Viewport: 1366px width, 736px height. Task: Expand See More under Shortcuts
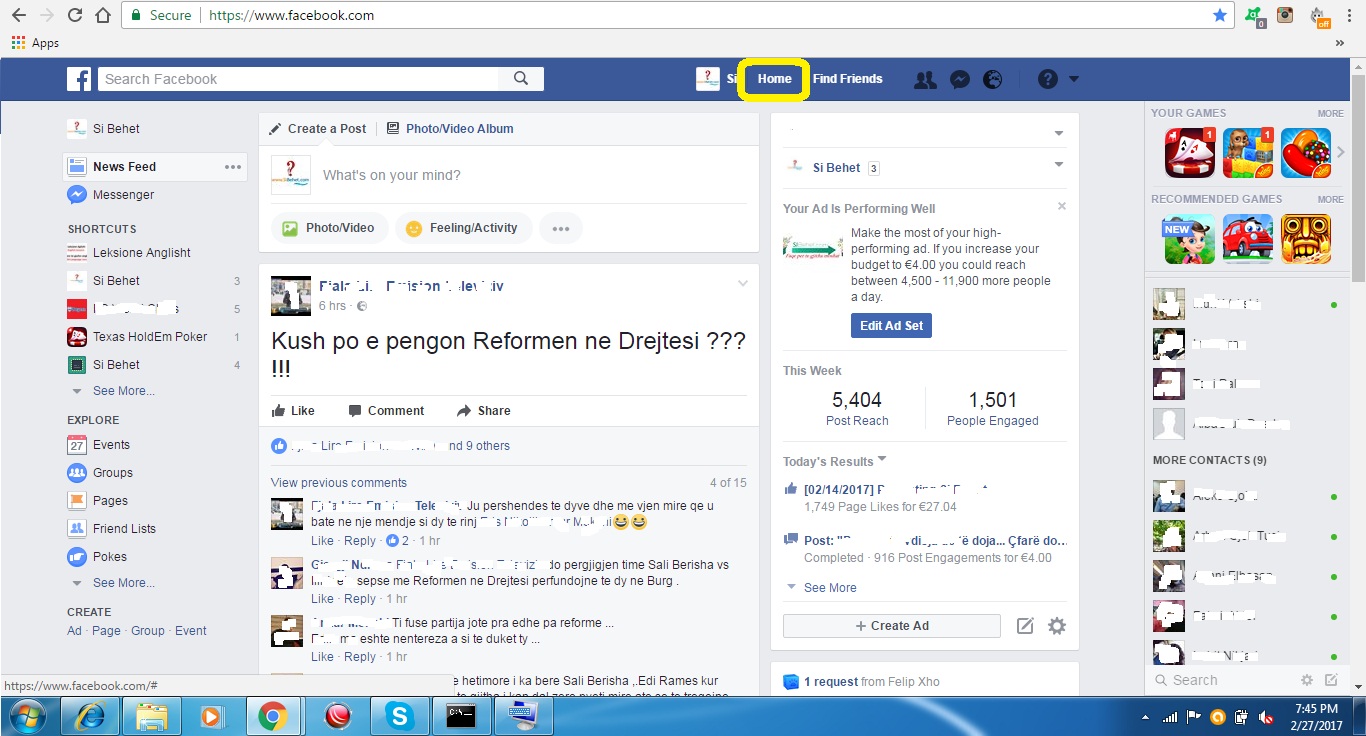(124, 391)
